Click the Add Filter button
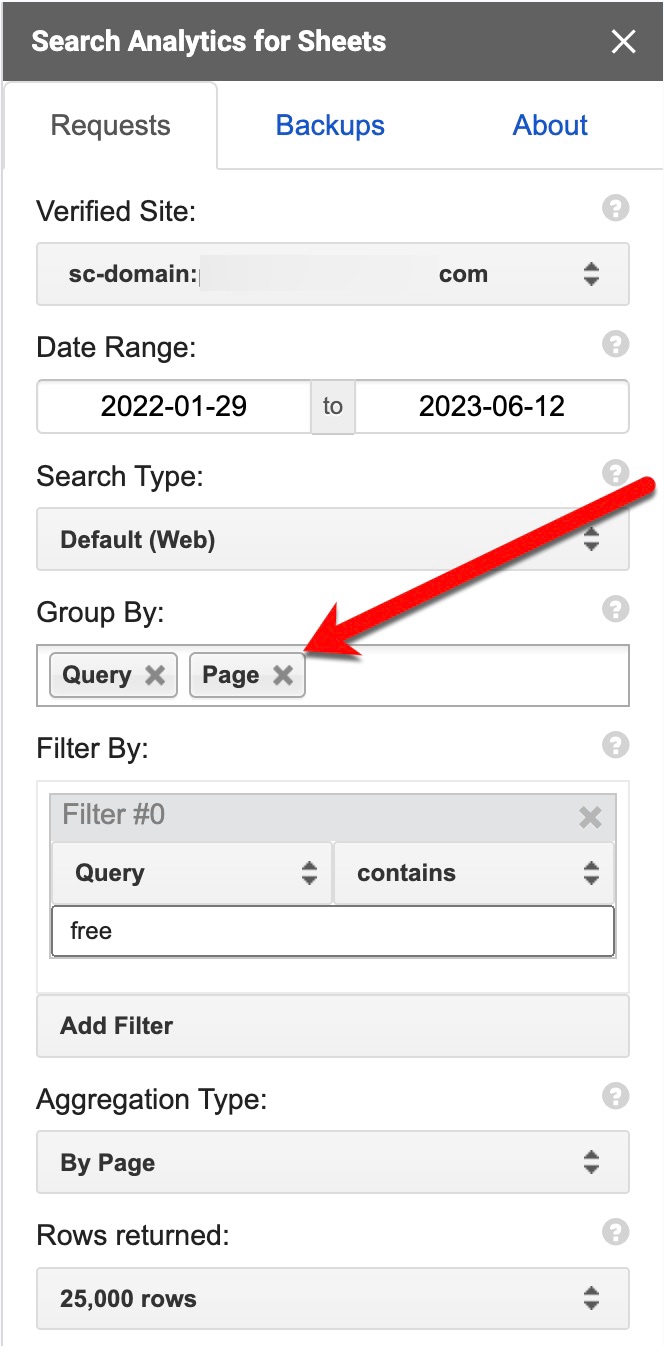Viewport: 664px width, 1346px height. pos(332,1026)
